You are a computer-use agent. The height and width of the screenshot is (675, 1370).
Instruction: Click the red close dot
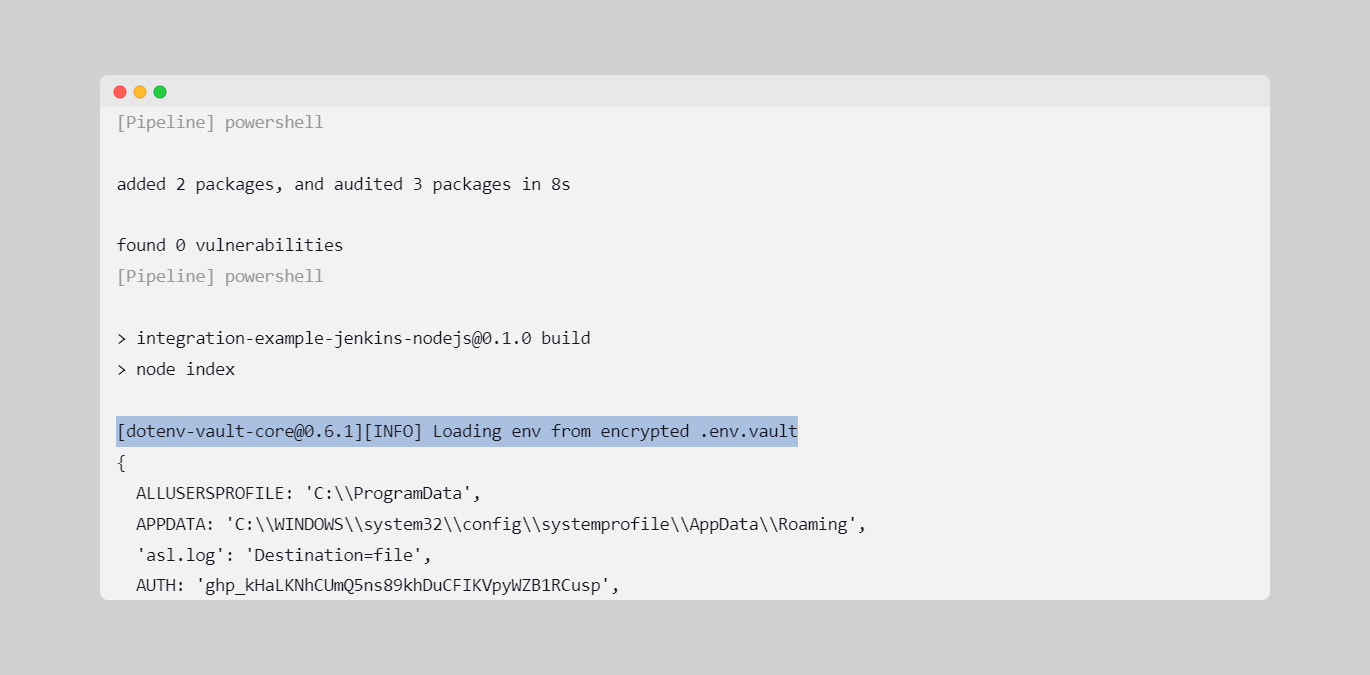pyautogui.click(x=120, y=92)
